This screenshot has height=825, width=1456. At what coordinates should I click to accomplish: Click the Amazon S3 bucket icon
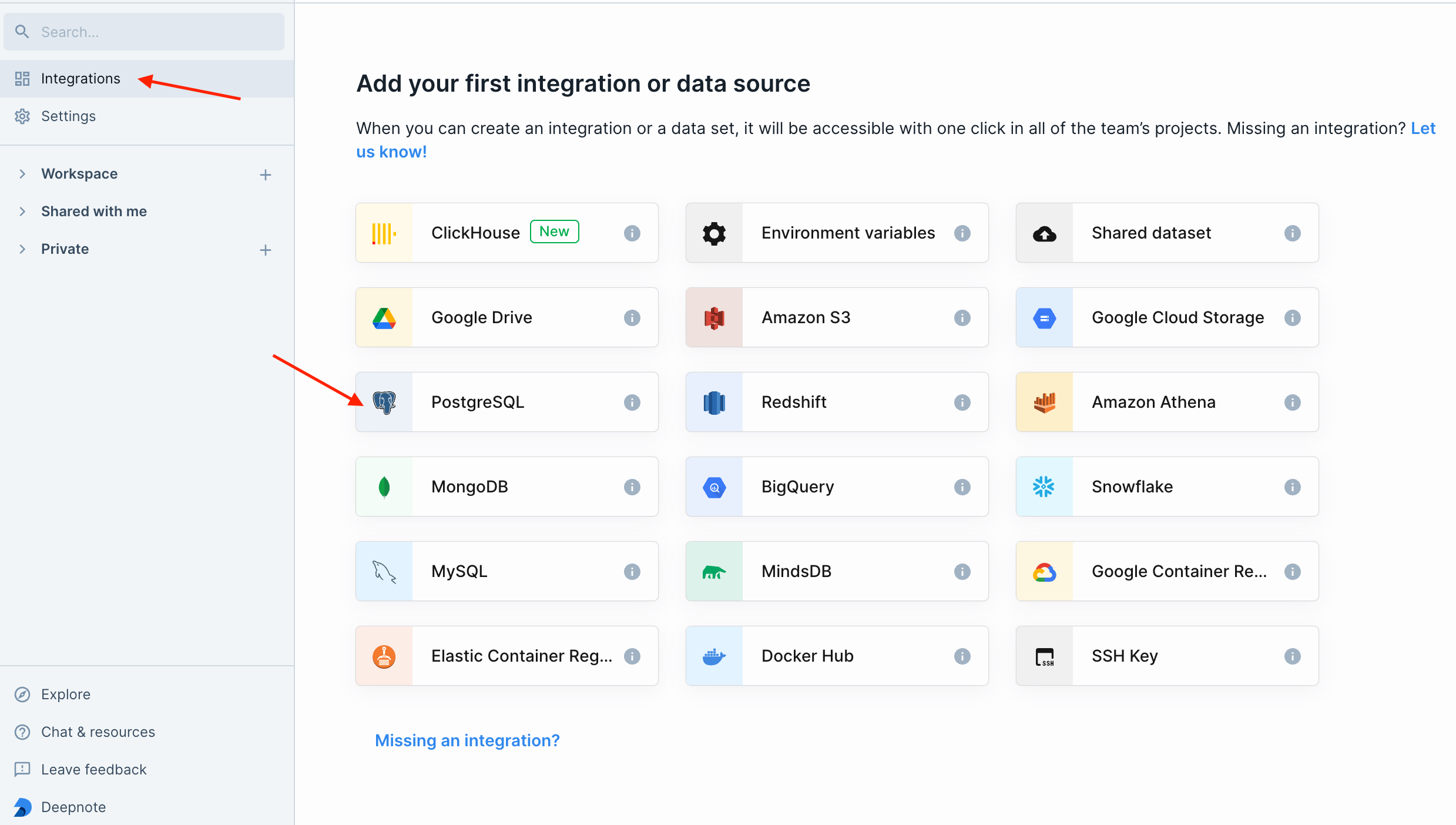click(714, 318)
